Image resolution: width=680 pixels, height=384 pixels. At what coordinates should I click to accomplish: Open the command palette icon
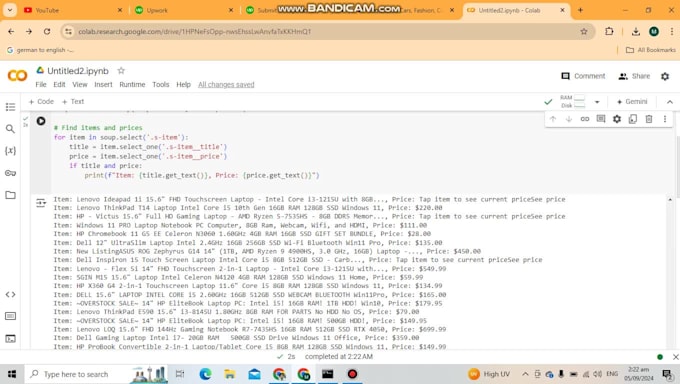click(10, 316)
